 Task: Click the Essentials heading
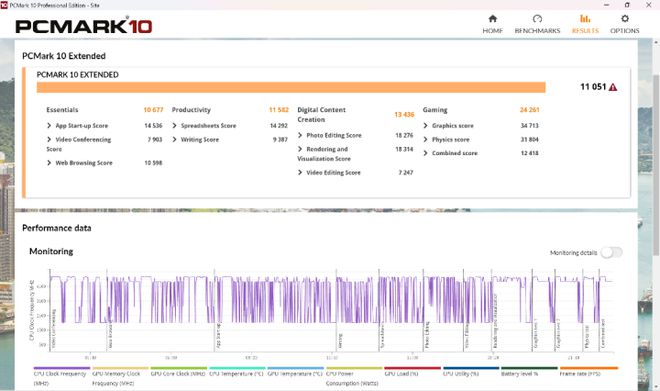click(x=62, y=110)
